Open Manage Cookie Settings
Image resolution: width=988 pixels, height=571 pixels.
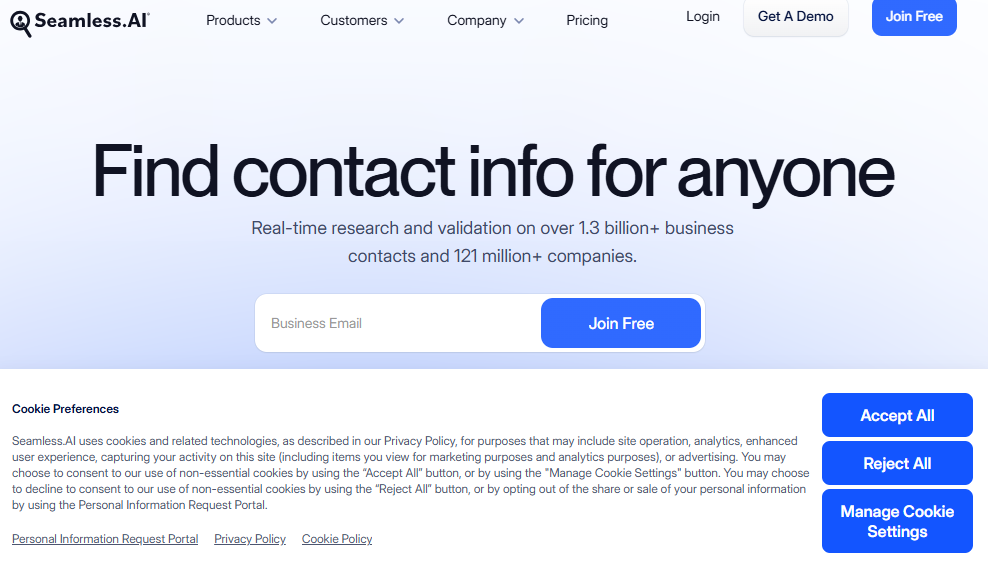click(897, 521)
